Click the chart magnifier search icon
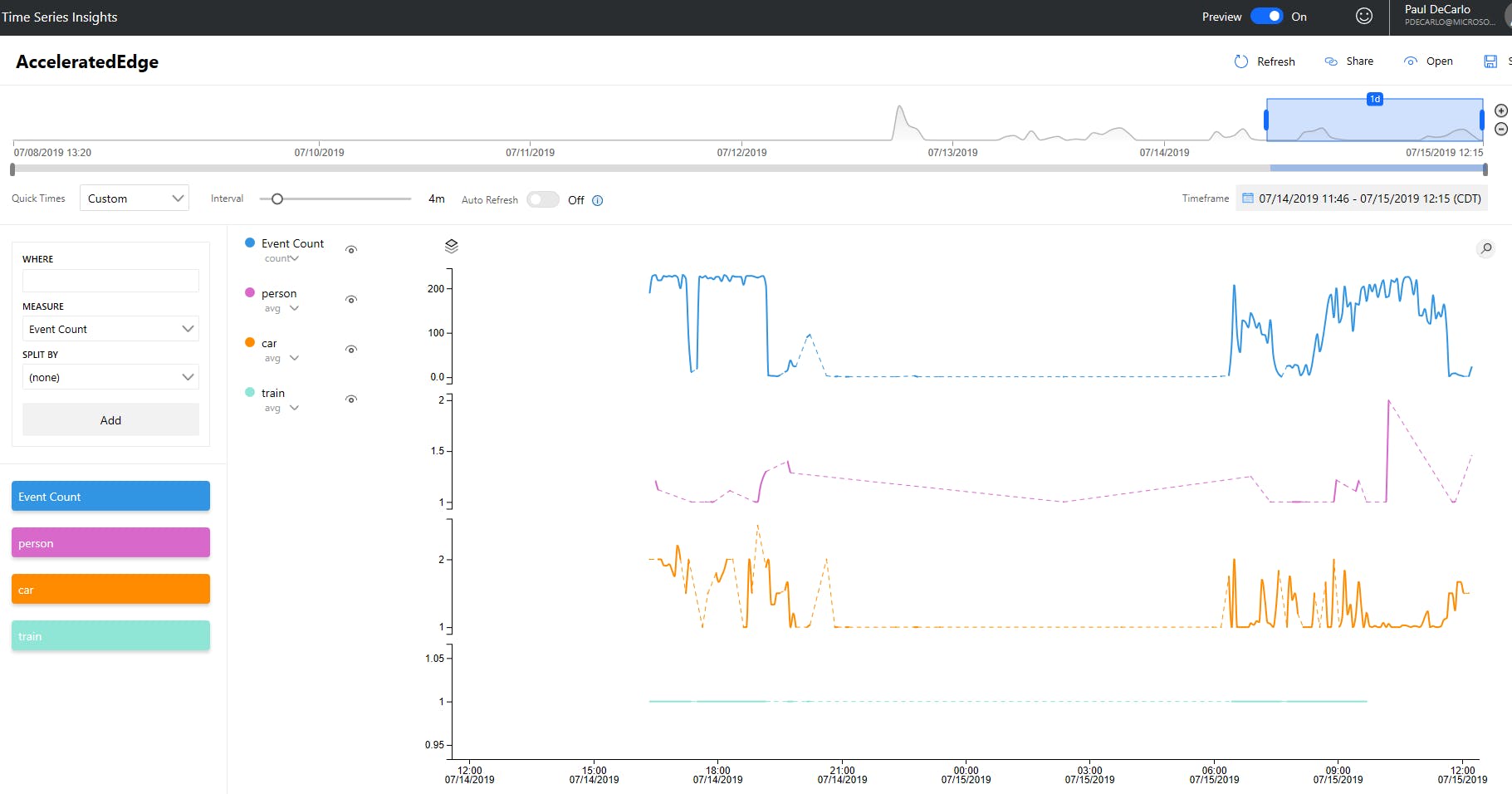This screenshot has height=794, width=1512. [1486, 248]
